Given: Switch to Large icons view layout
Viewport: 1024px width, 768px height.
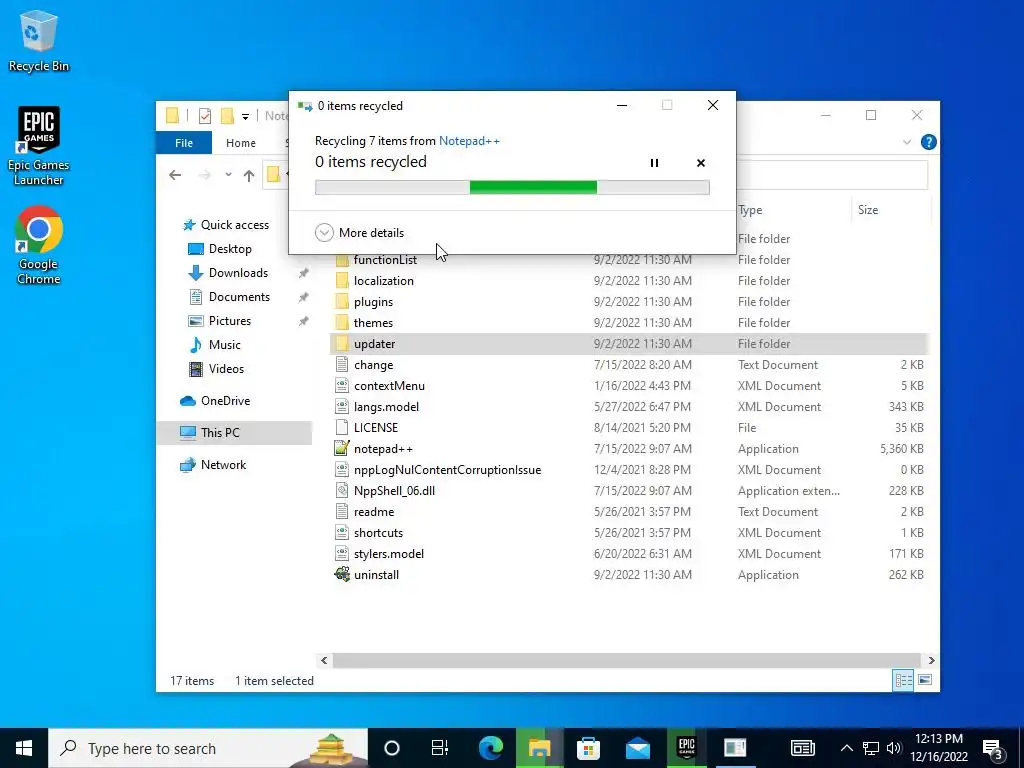Looking at the screenshot, I should pos(925,680).
